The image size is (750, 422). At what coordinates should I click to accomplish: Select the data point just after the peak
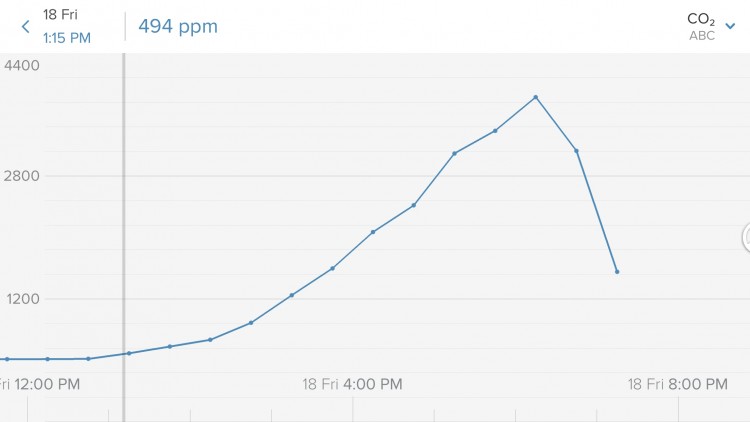(x=577, y=151)
